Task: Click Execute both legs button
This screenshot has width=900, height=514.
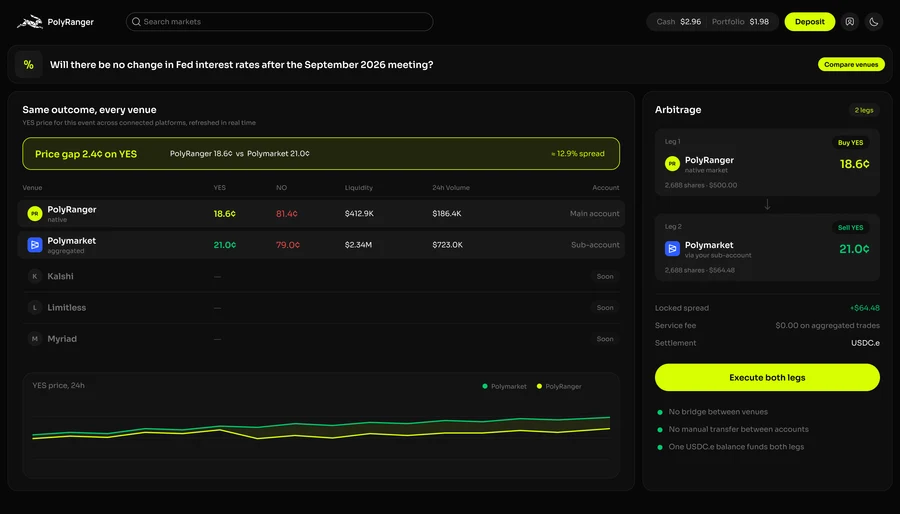Action: pos(767,377)
